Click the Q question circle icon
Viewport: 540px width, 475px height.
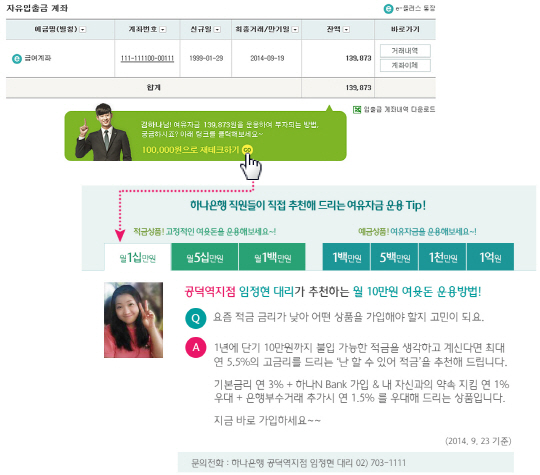[196, 318]
